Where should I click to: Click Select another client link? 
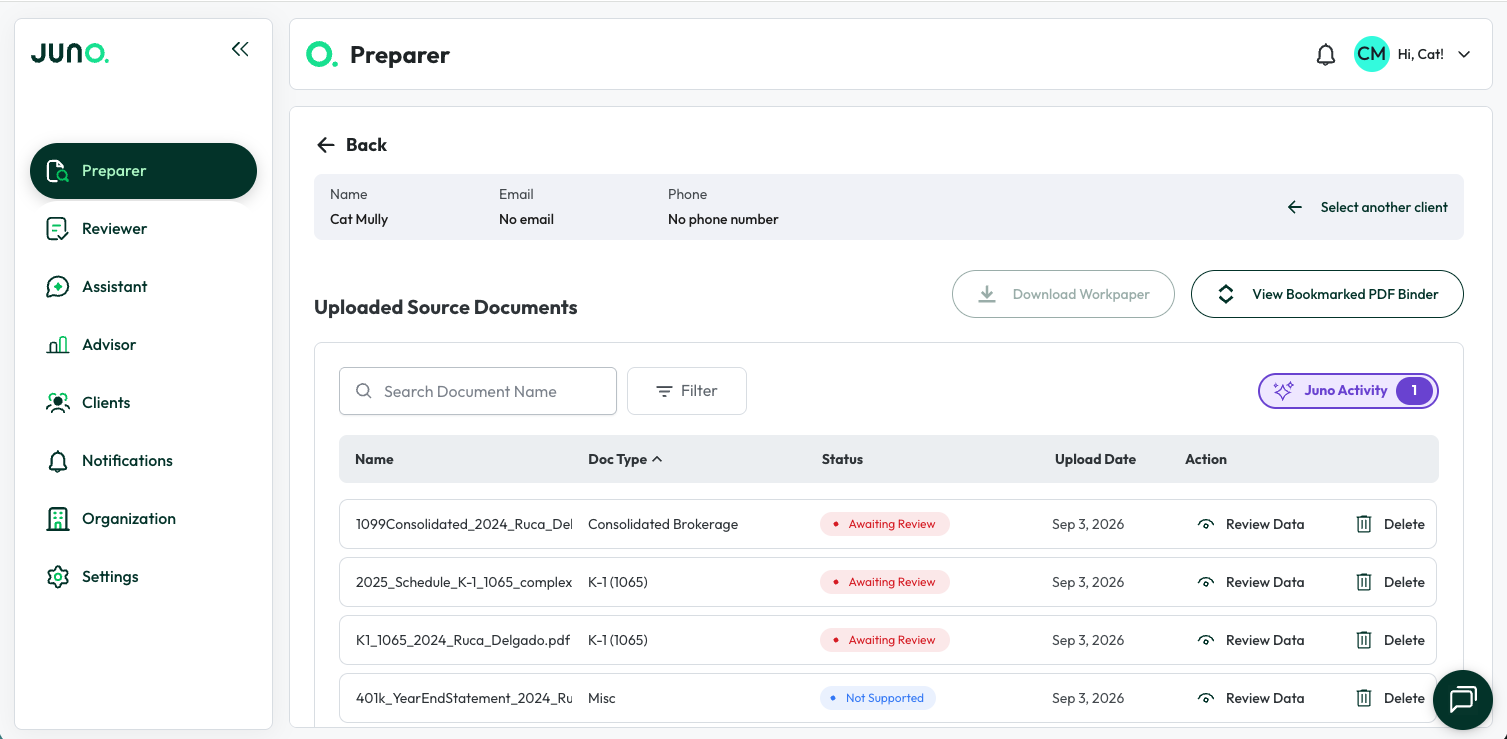(x=1367, y=207)
